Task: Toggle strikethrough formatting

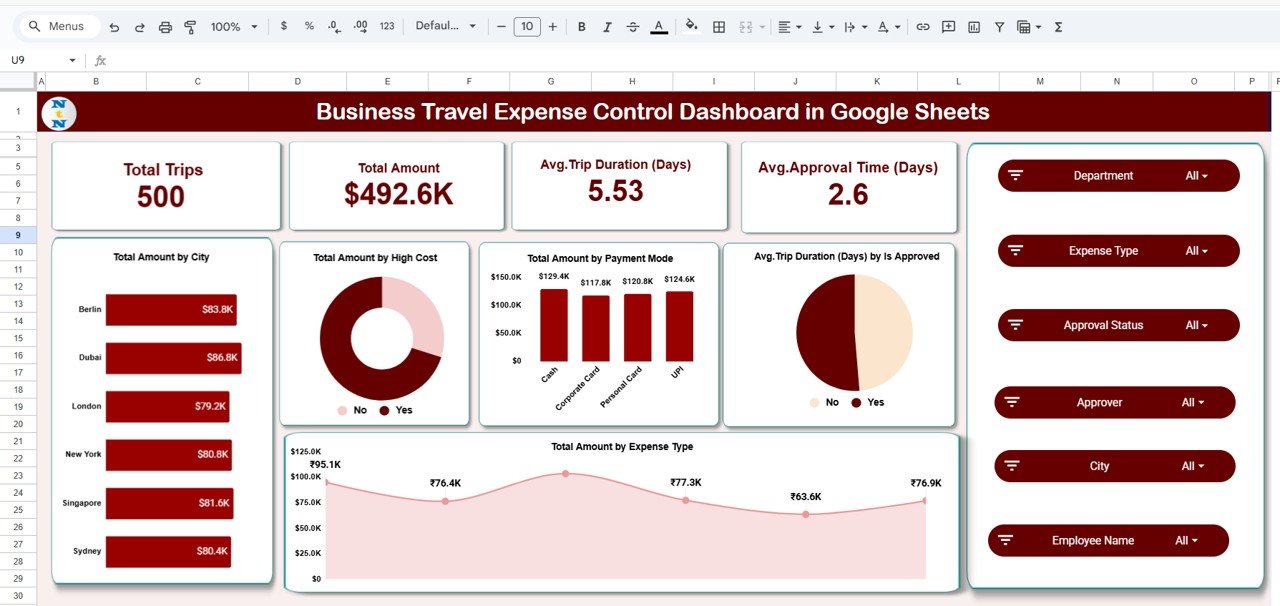Action: click(x=632, y=27)
